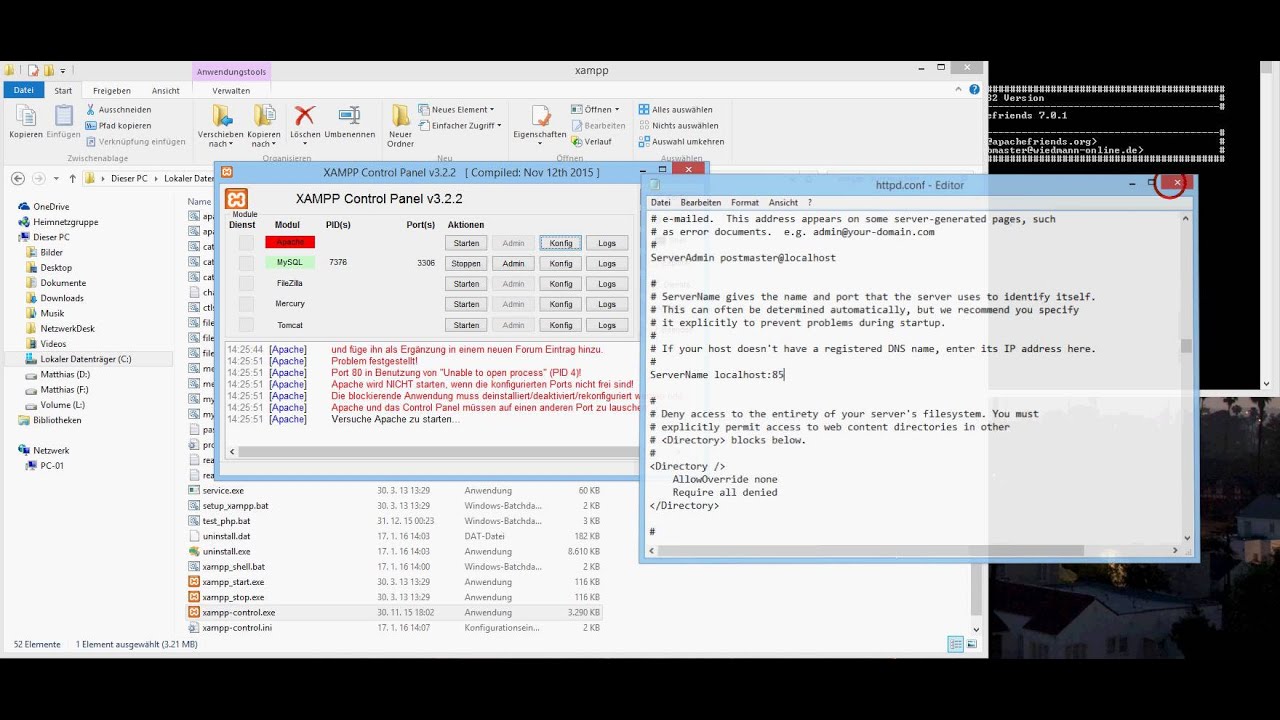Select xampp_start.exe in the file list

coord(233,582)
